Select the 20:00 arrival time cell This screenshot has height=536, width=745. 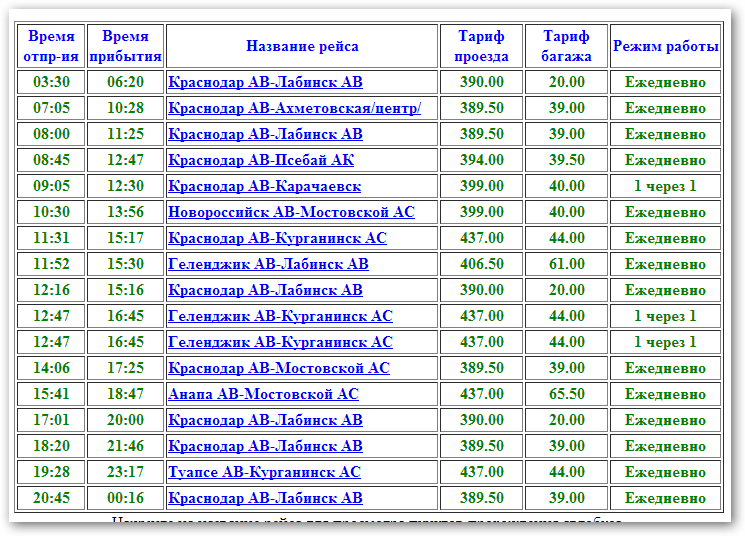point(125,420)
